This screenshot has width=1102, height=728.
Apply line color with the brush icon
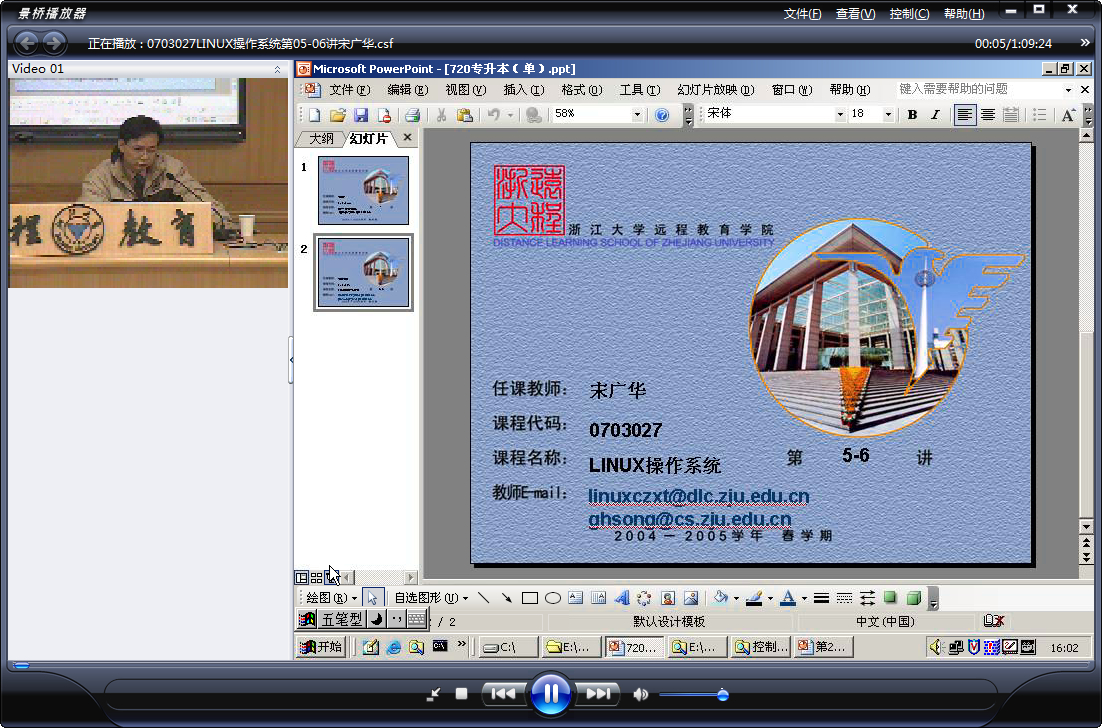coord(754,598)
